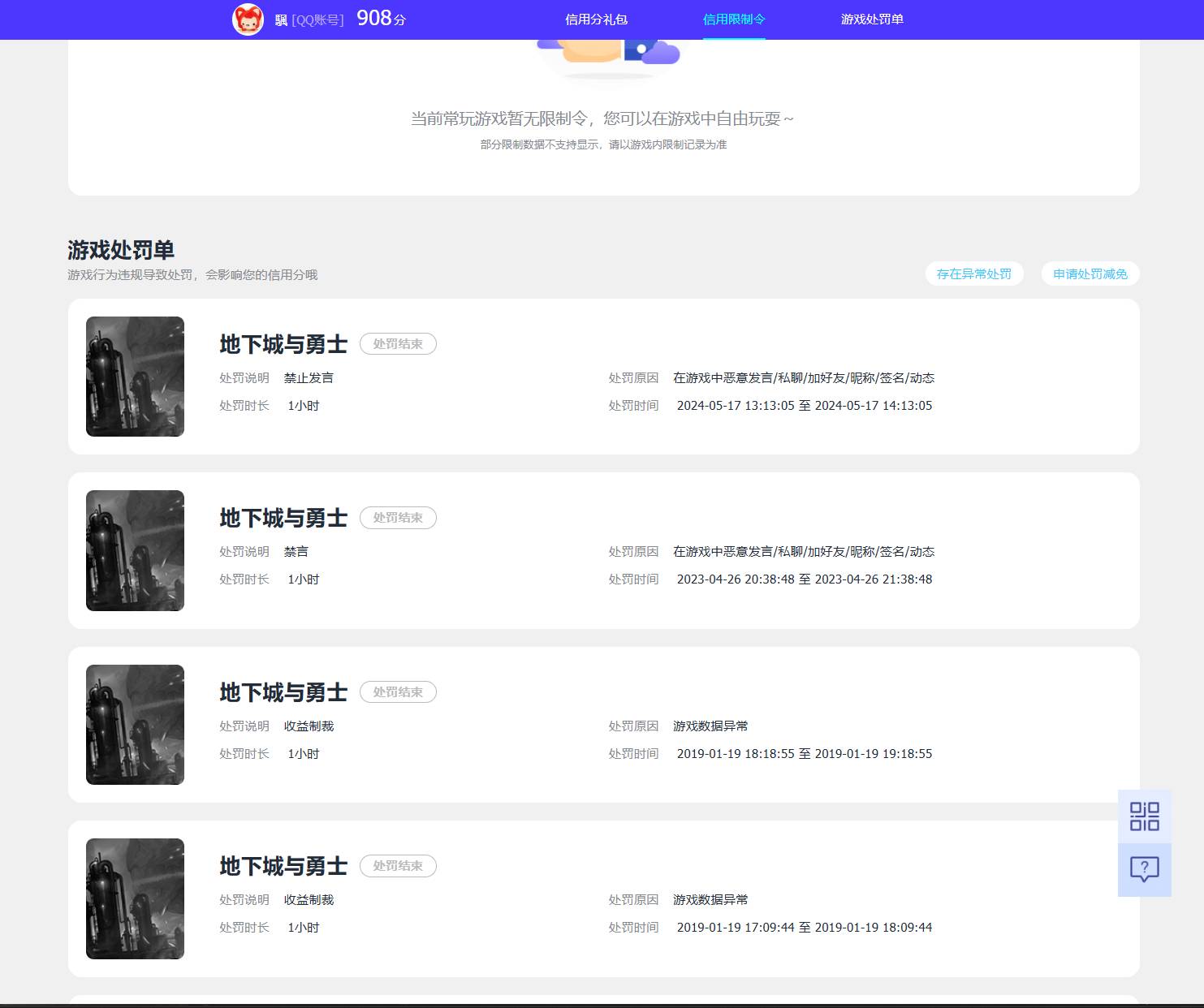Click 处罚结束 badge on the 禁言 record
Screen dimensions: 1204x1008
[x=398, y=518]
